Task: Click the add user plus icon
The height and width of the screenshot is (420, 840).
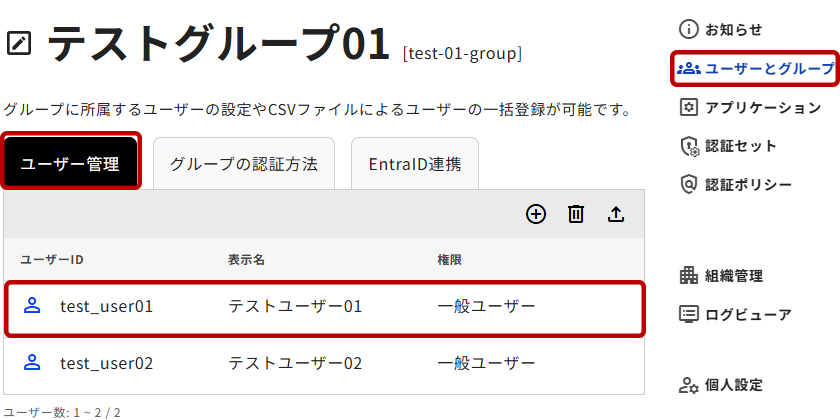Action: tap(536, 214)
